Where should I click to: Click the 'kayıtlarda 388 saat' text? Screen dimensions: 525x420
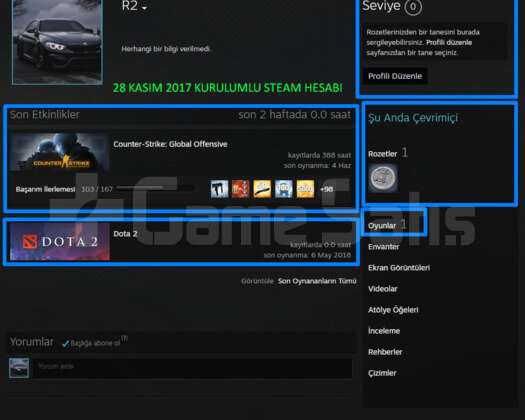click(x=319, y=155)
